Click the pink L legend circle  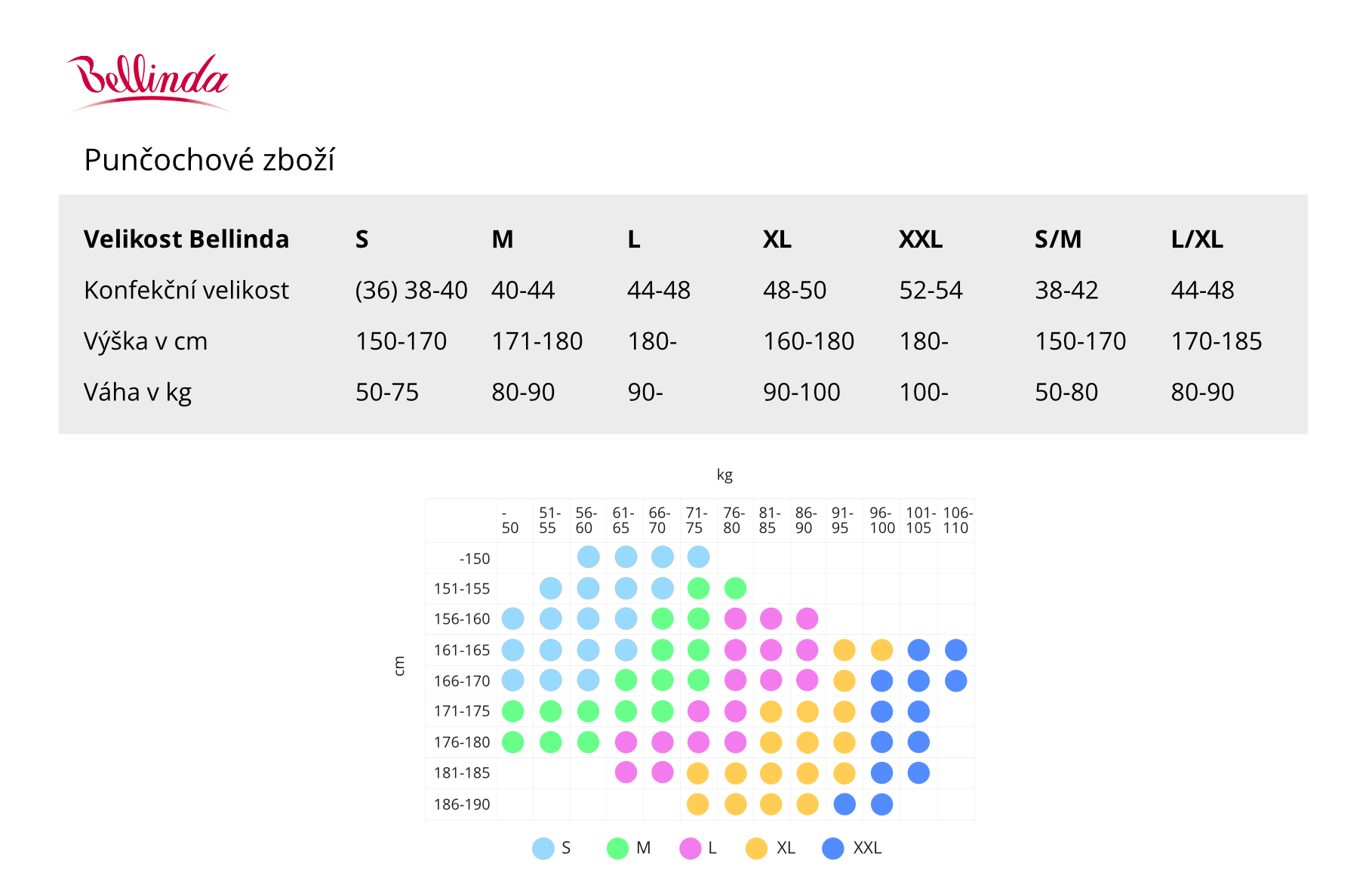point(691,848)
